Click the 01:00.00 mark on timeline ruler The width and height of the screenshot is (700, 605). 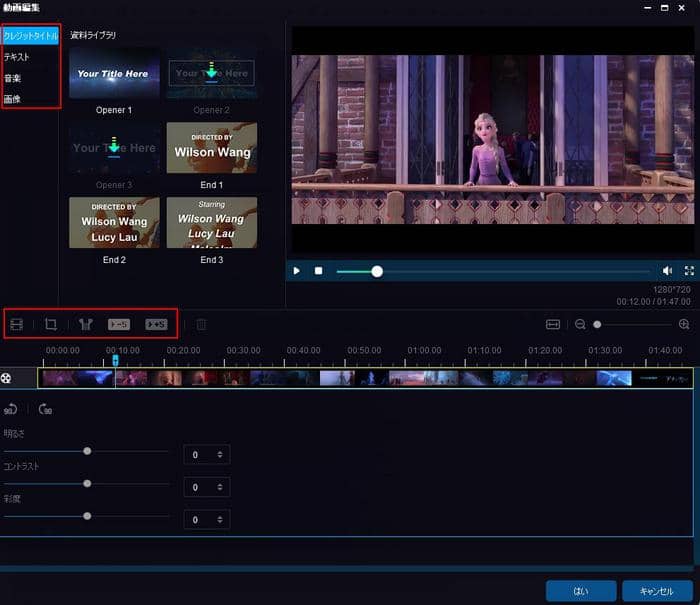coord(424,350)
